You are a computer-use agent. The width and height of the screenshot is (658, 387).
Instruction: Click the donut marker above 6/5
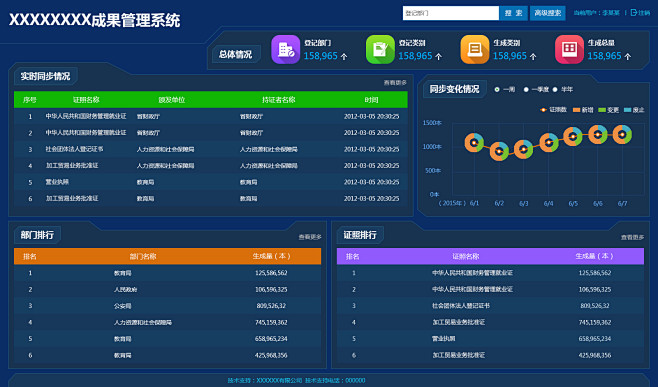tap(573, 136)
